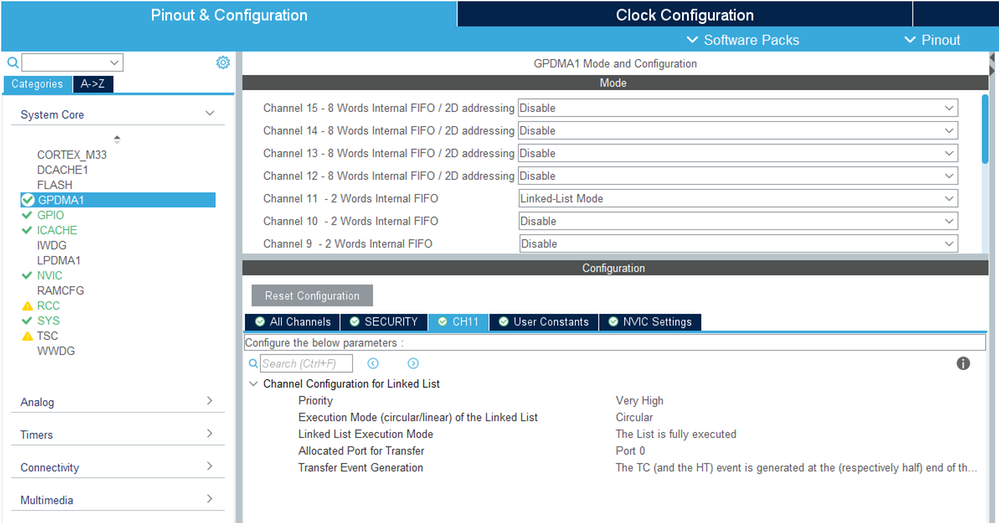The width and height of the screenshot is (999, 523).
Task: Click the parameter search magnifier icon
Action: tap(253, 363)
